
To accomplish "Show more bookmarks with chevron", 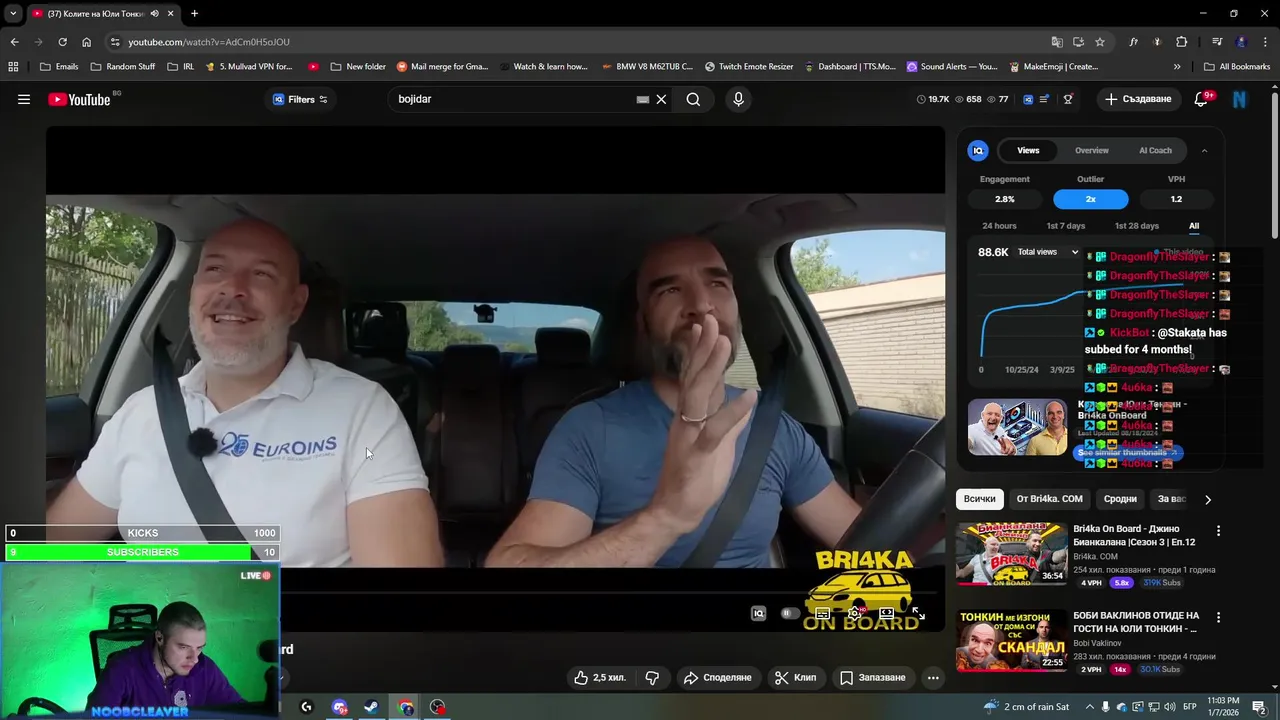I will 1177,67.
